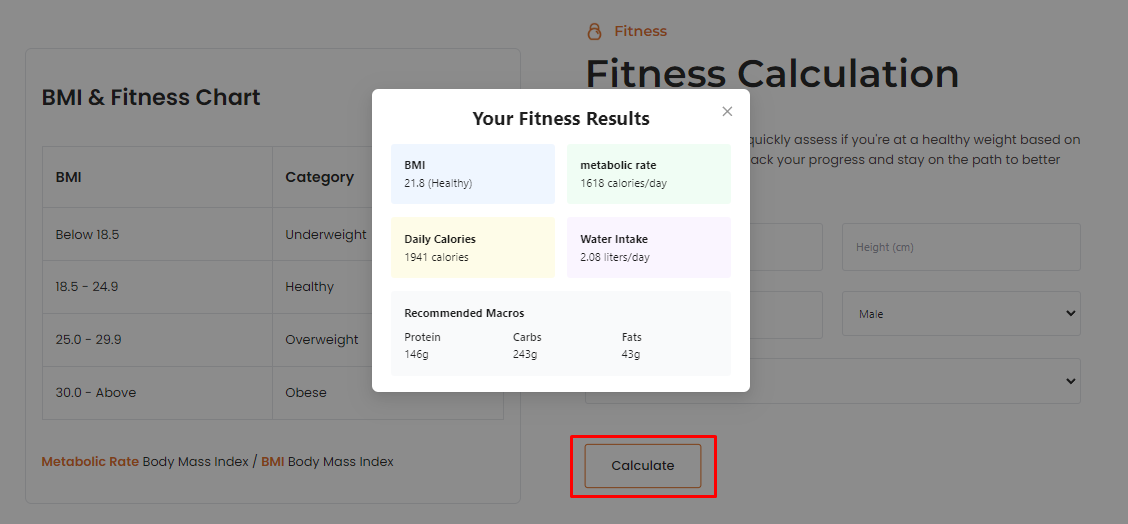Click the kettlebell Fitness icon
The width and height of the screenshot is (1128, 524).
click(x=595, y=31)
